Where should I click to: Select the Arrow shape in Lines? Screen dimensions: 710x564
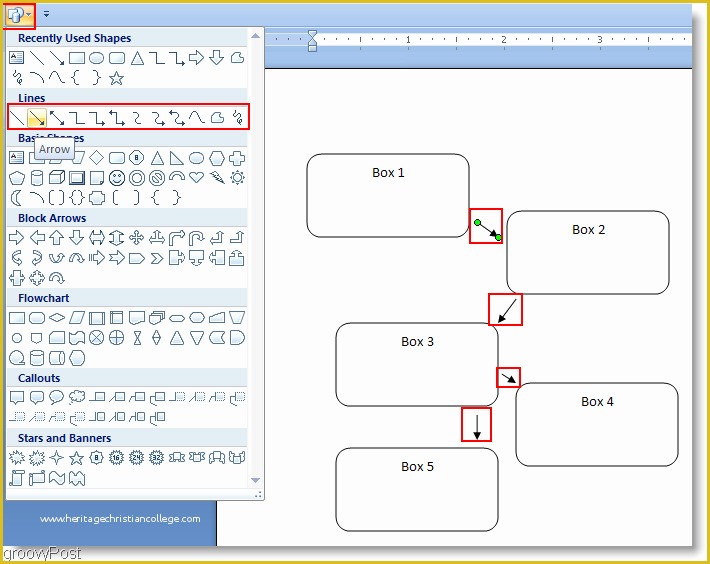click(x=37, y=118)
